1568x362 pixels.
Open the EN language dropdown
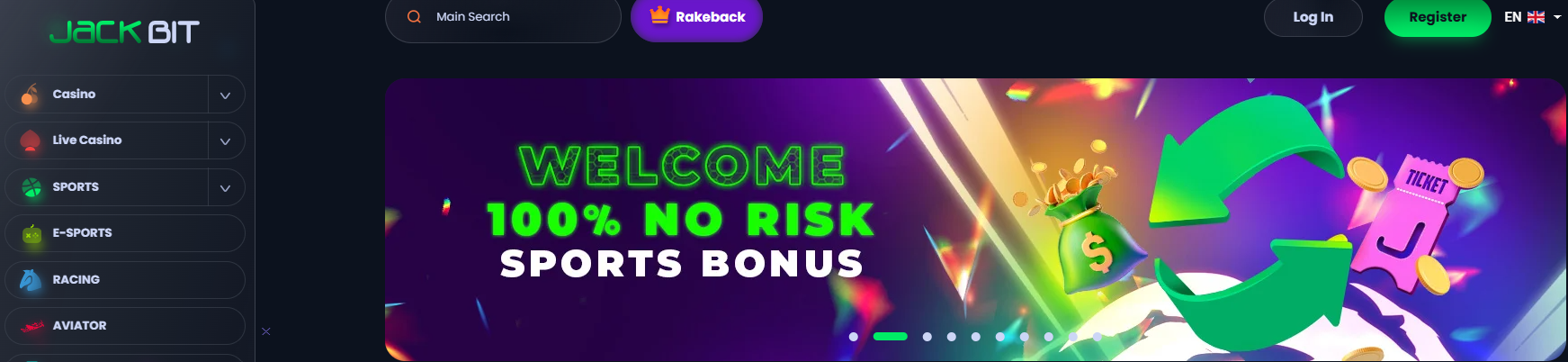tap(1532, 17)
